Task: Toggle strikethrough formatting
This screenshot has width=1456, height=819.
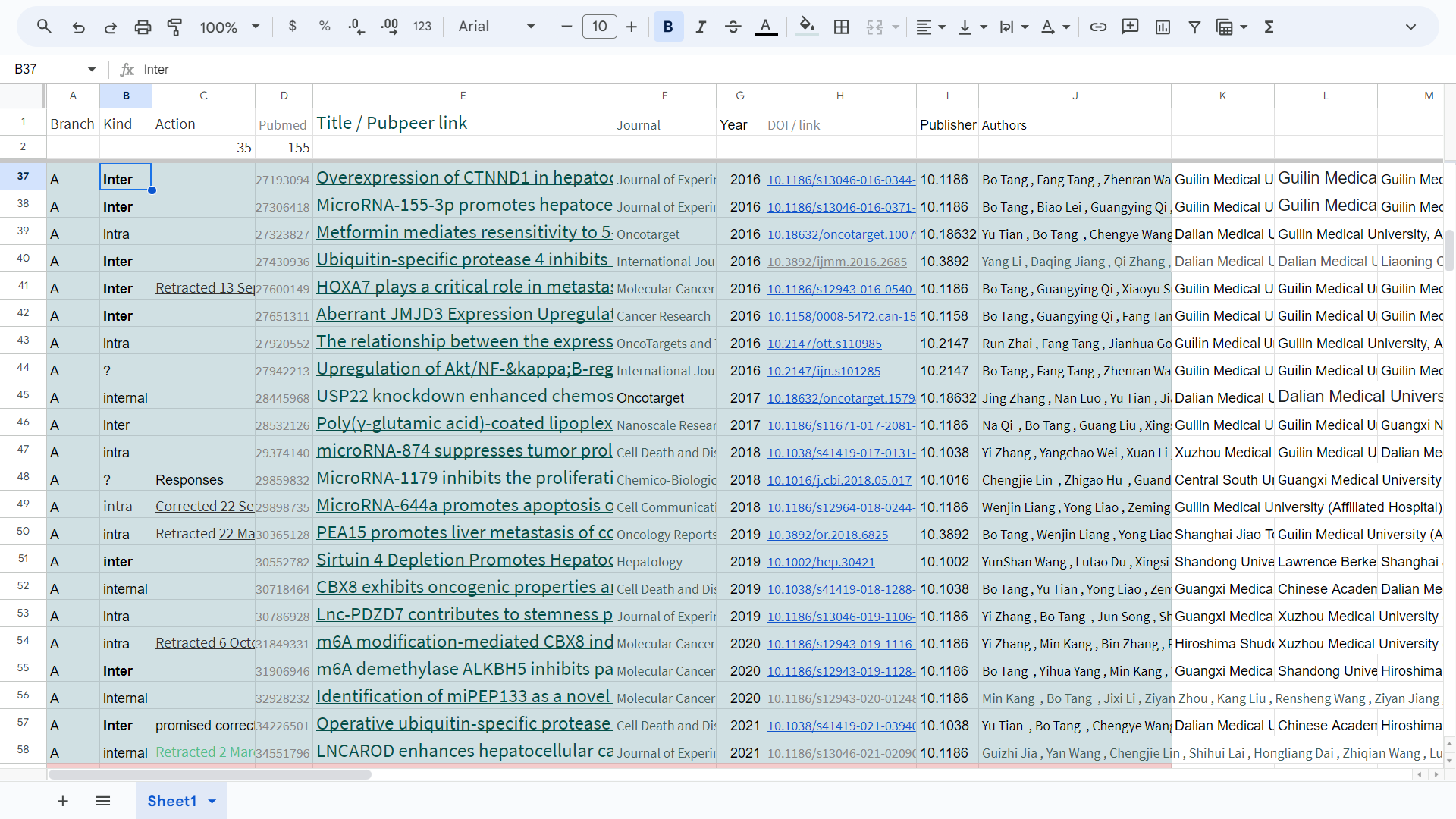Action: (733, 27)
